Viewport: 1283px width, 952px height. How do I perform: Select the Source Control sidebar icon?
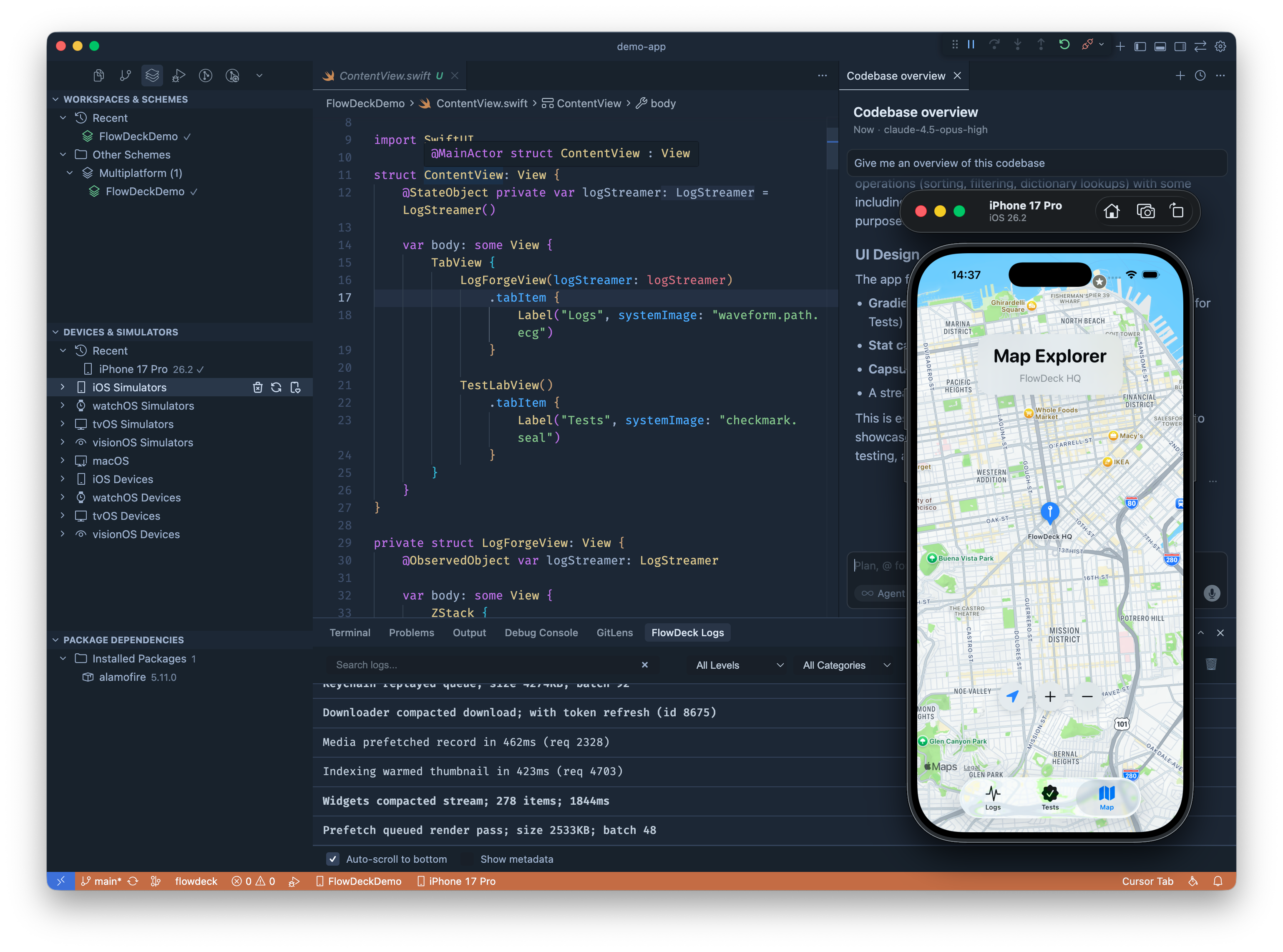click(x=125, y=76)
